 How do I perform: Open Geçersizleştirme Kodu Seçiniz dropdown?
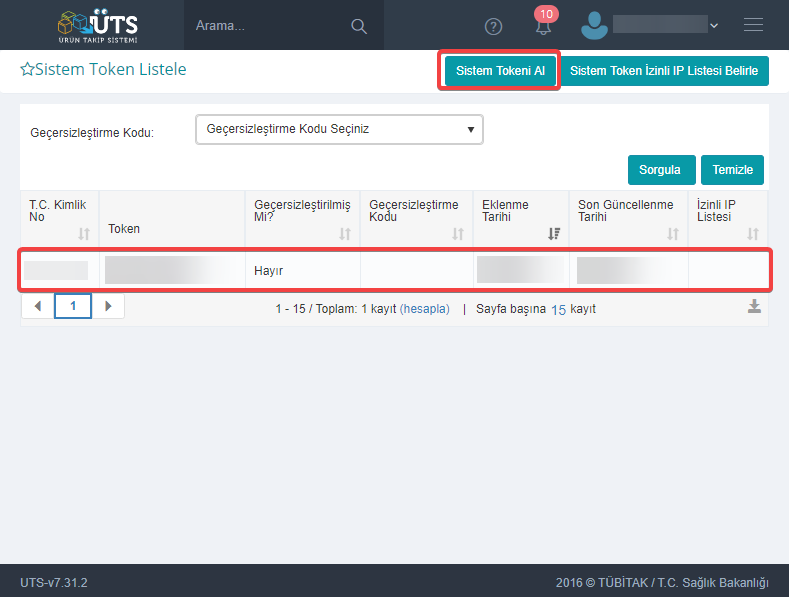[x=339, y=129]
